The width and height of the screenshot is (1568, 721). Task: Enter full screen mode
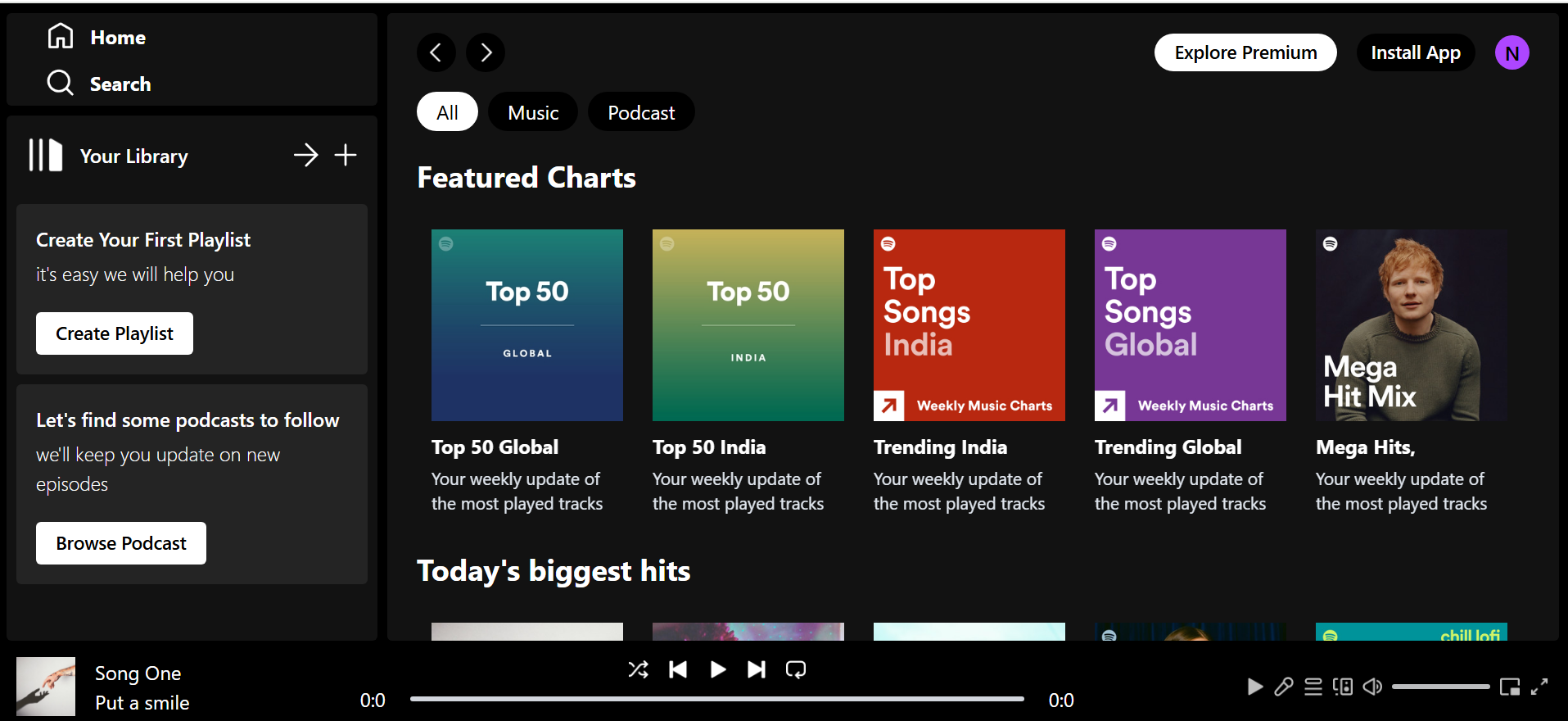[x=1539, y=687]
